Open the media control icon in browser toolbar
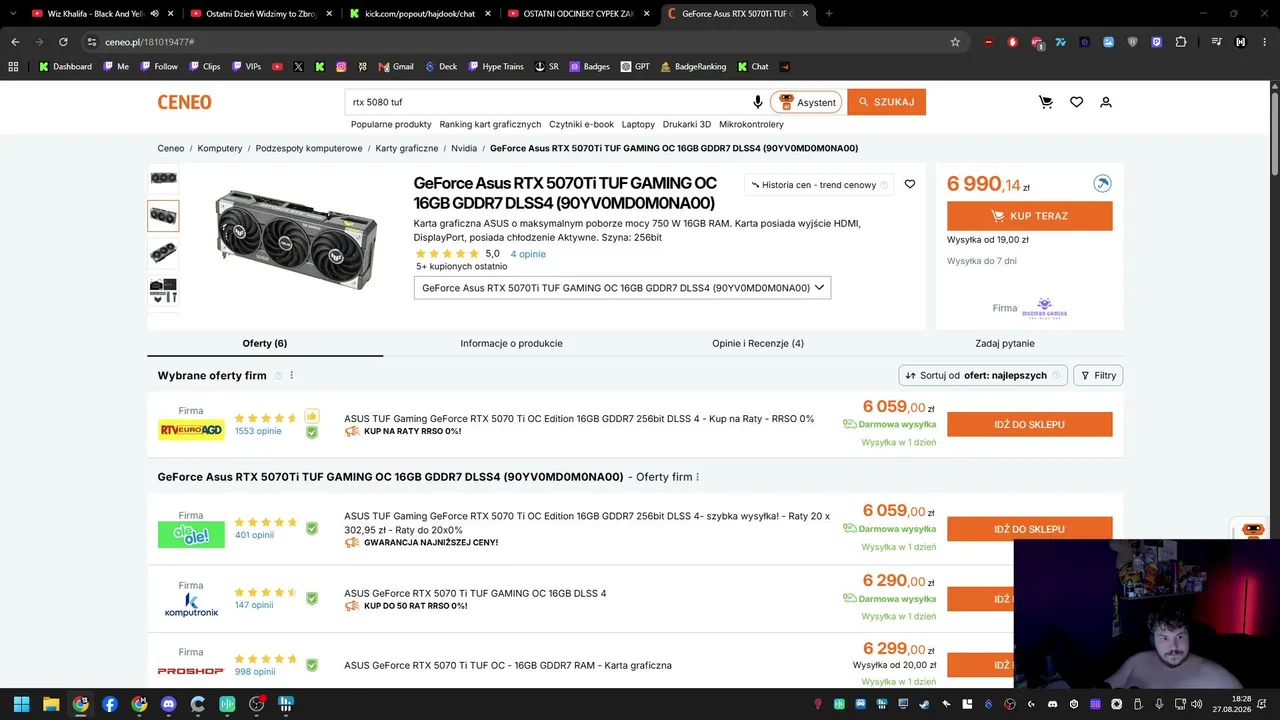The height and width of the screenshot is (720, 1280). pos(1216,42)
